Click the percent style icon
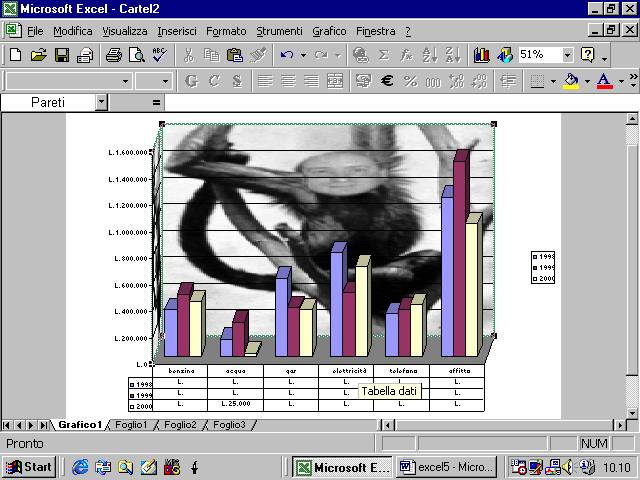640x480 pixels. (410, 81)
